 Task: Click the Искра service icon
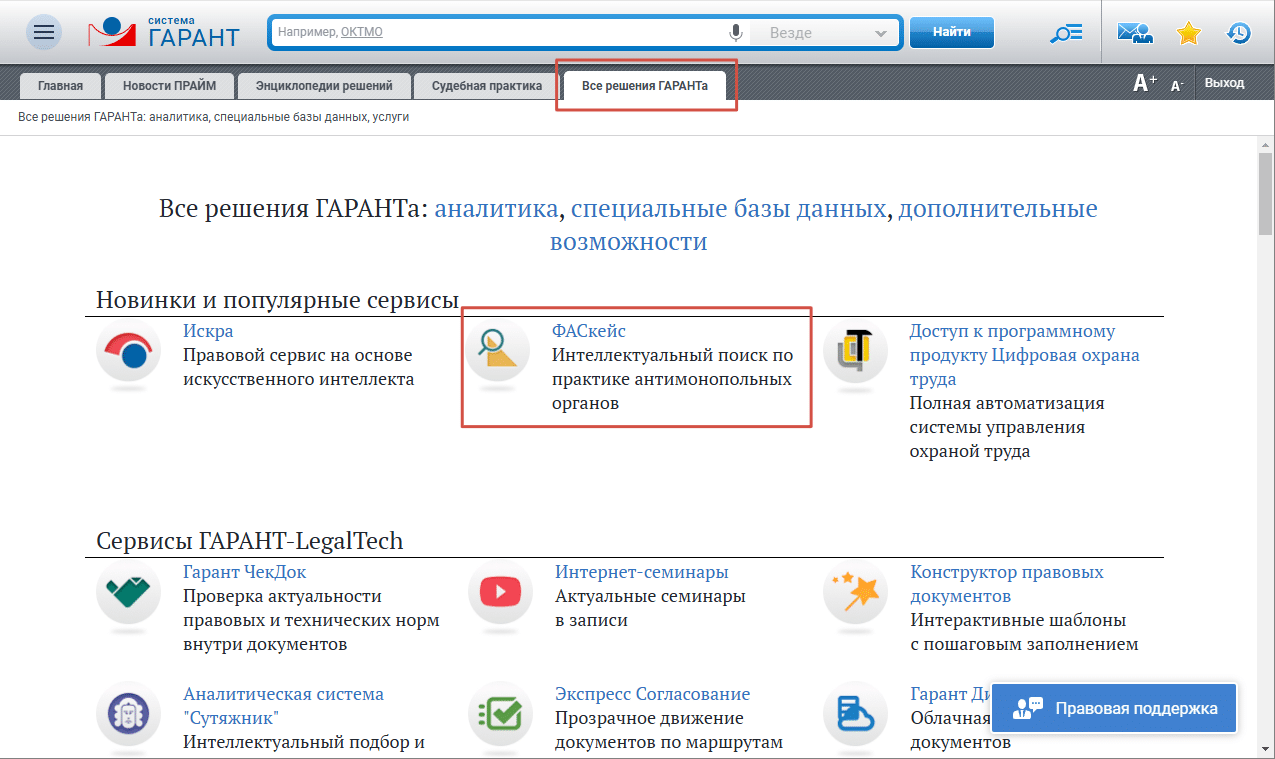tap(128, 355)
